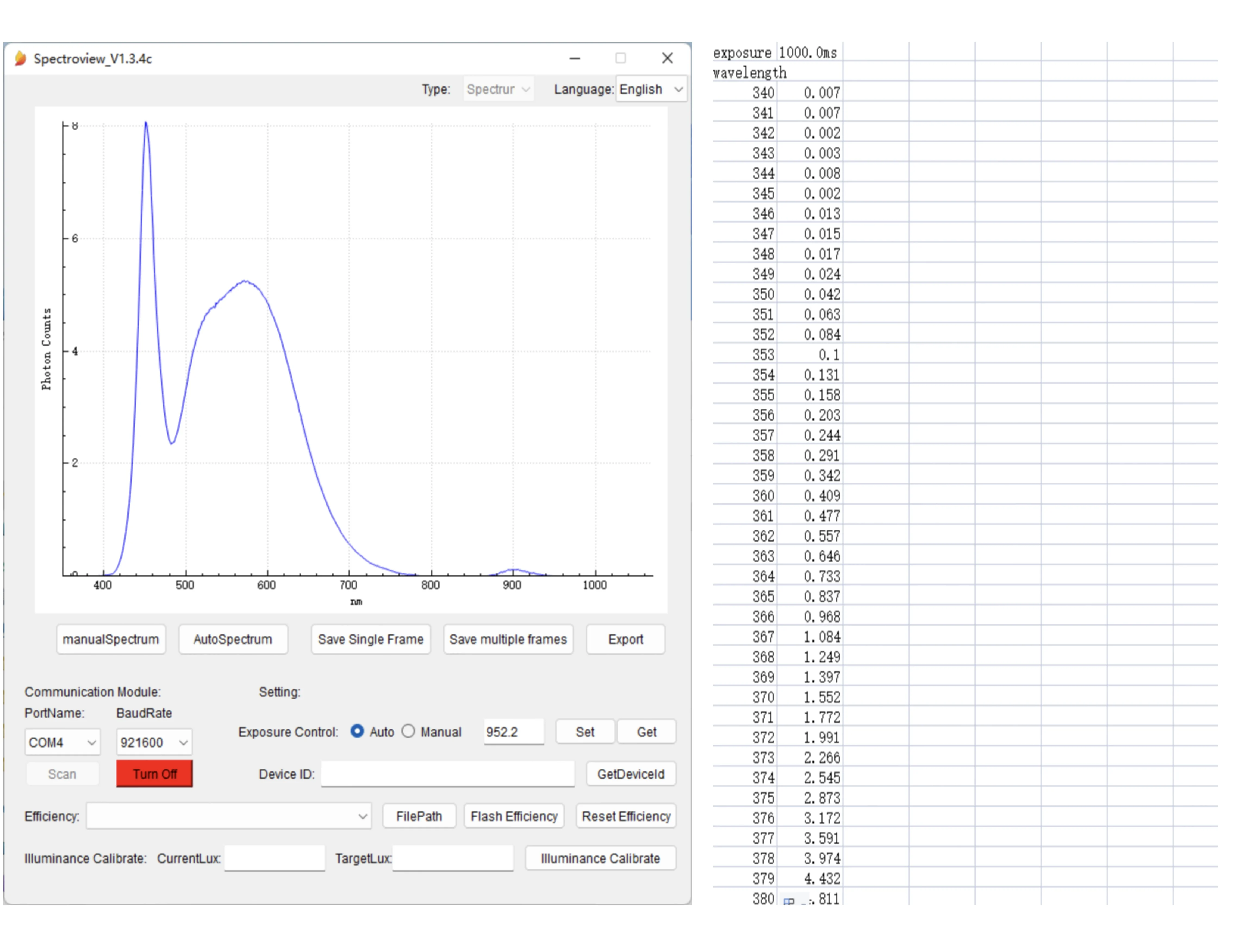Viewport: 1255px width, 952px height.
Task: Click the manualSpectrum button
Action: (111, 639)
